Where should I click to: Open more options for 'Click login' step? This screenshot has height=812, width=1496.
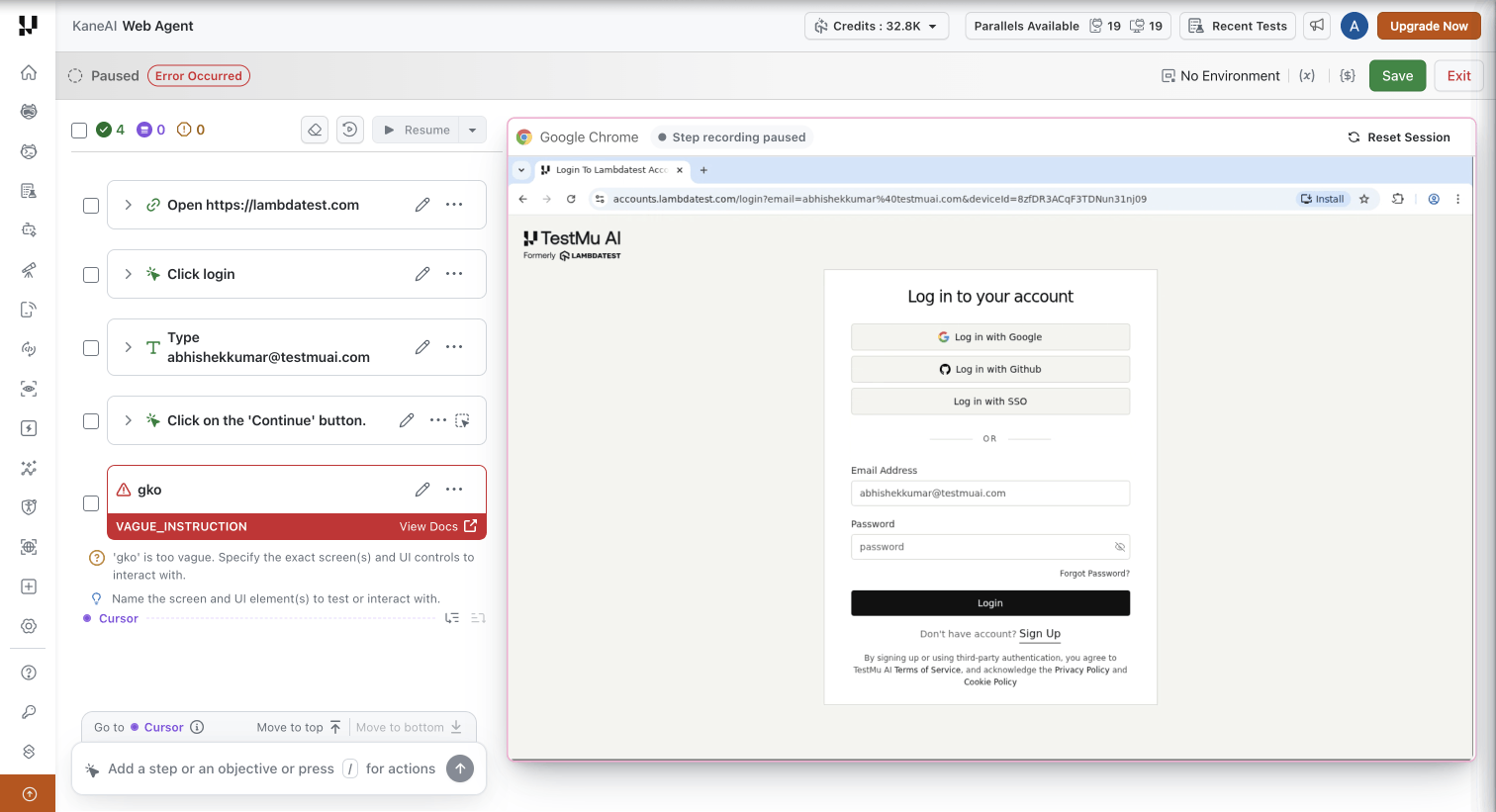[454, 274]
